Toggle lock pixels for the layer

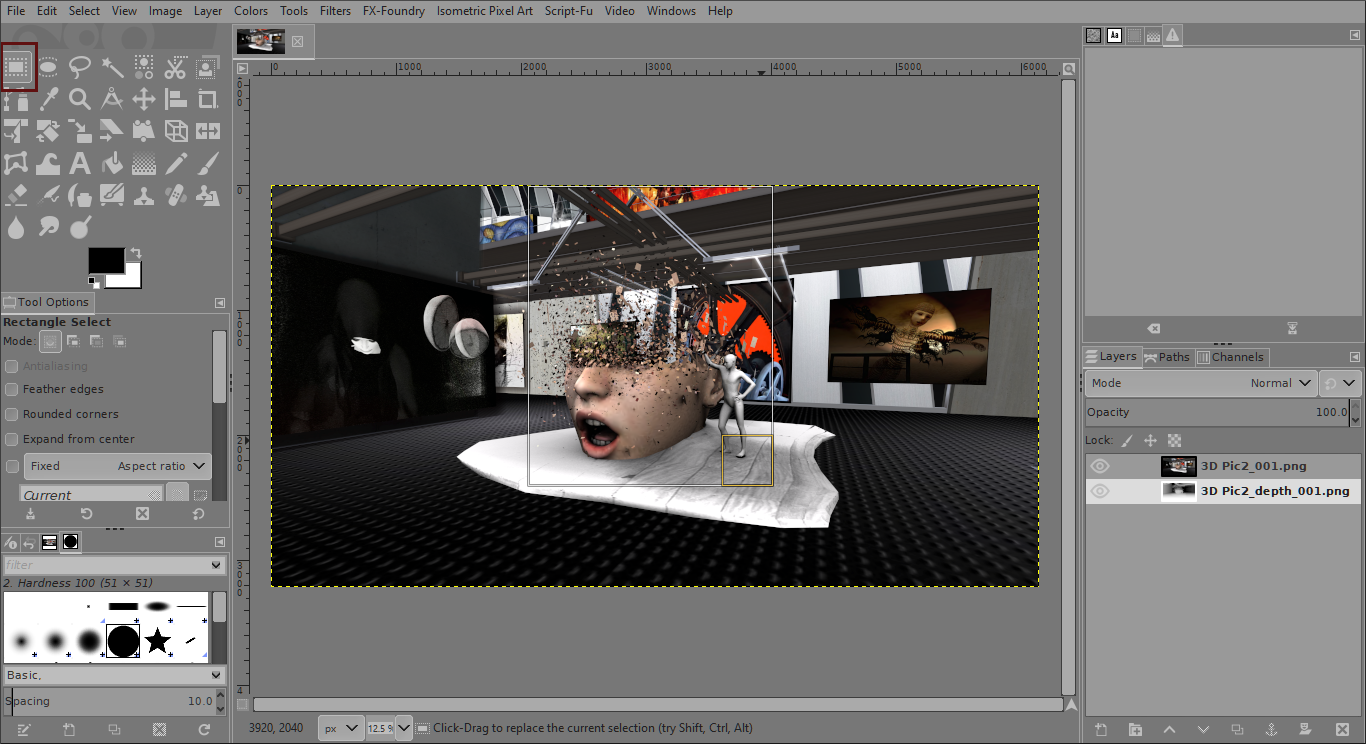point(1127,440)
